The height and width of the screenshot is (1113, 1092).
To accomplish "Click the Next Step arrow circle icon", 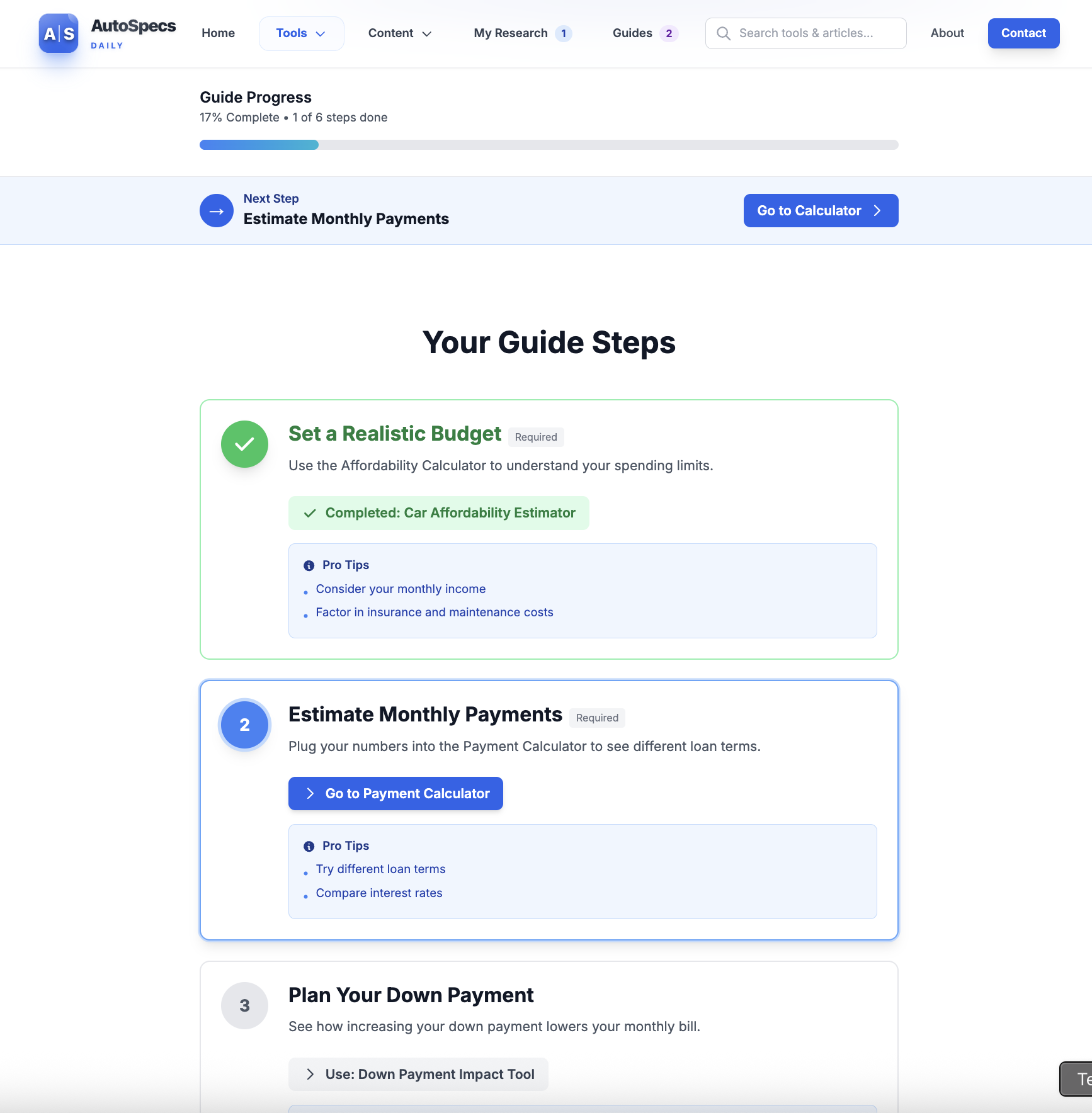I will pos(216,211).
